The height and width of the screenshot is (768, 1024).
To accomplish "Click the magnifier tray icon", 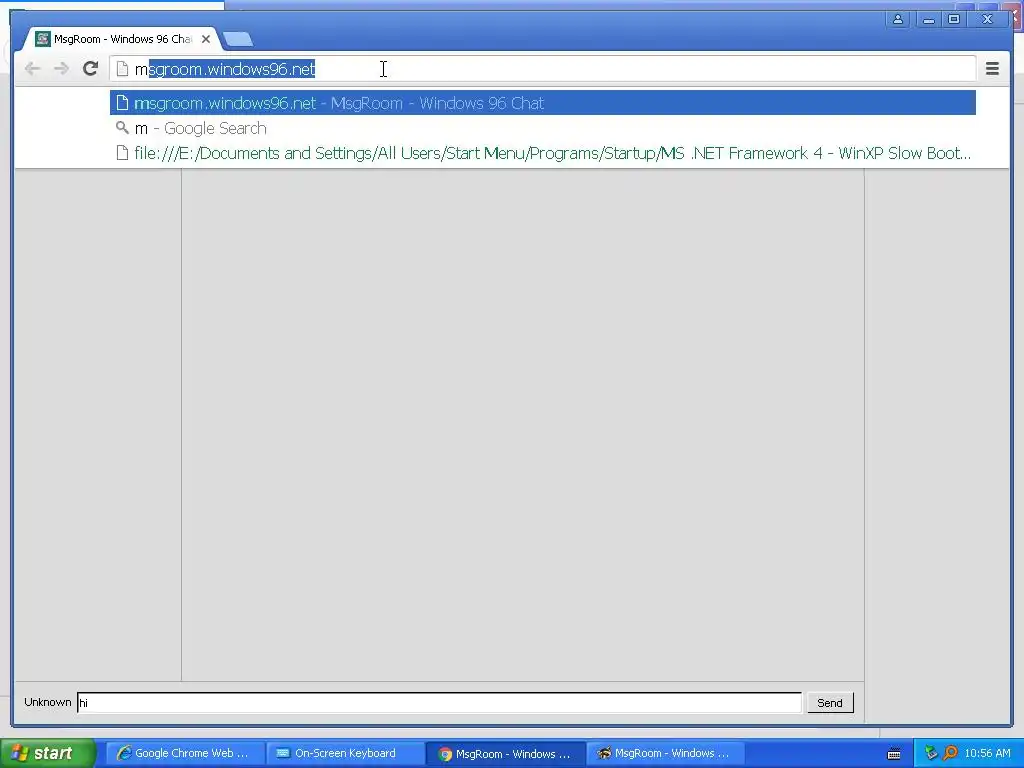I will coord(950,753).
